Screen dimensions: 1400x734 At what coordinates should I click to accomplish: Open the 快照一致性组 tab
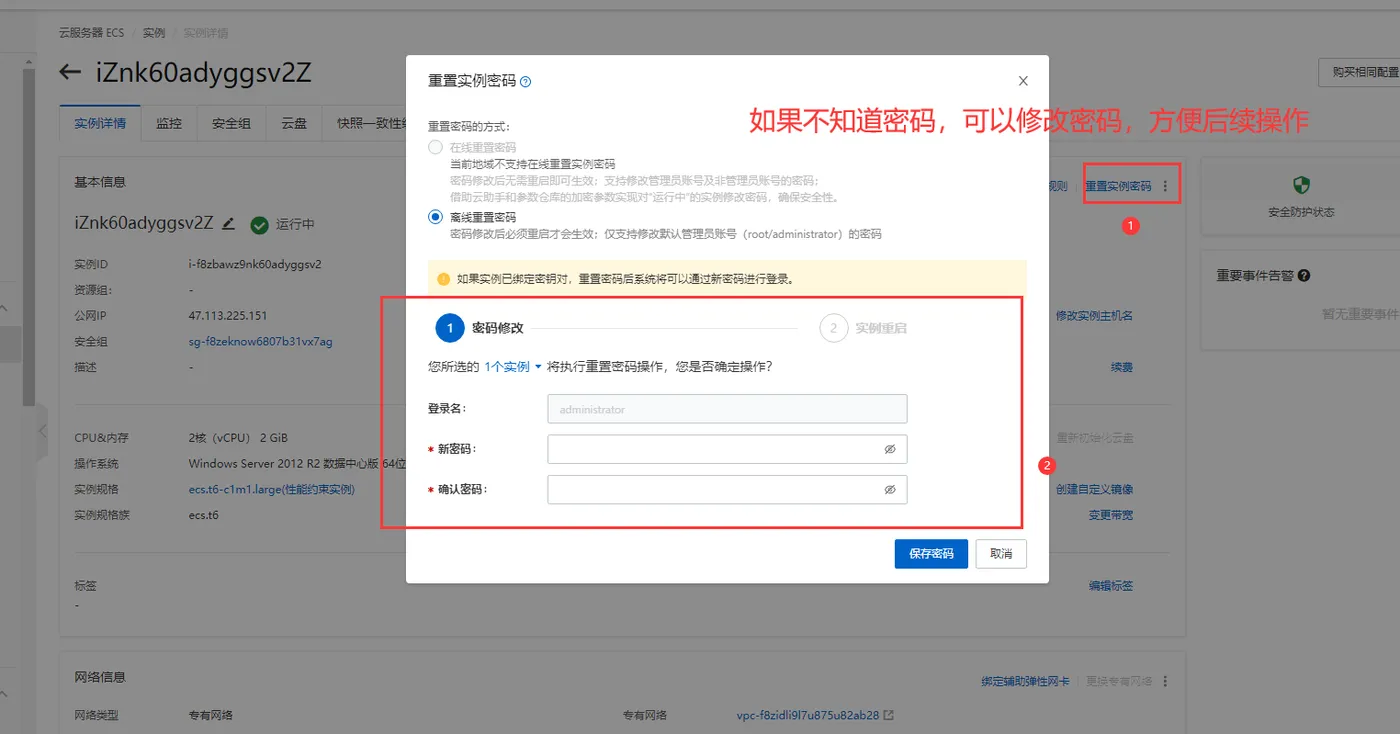click(371, 124)
